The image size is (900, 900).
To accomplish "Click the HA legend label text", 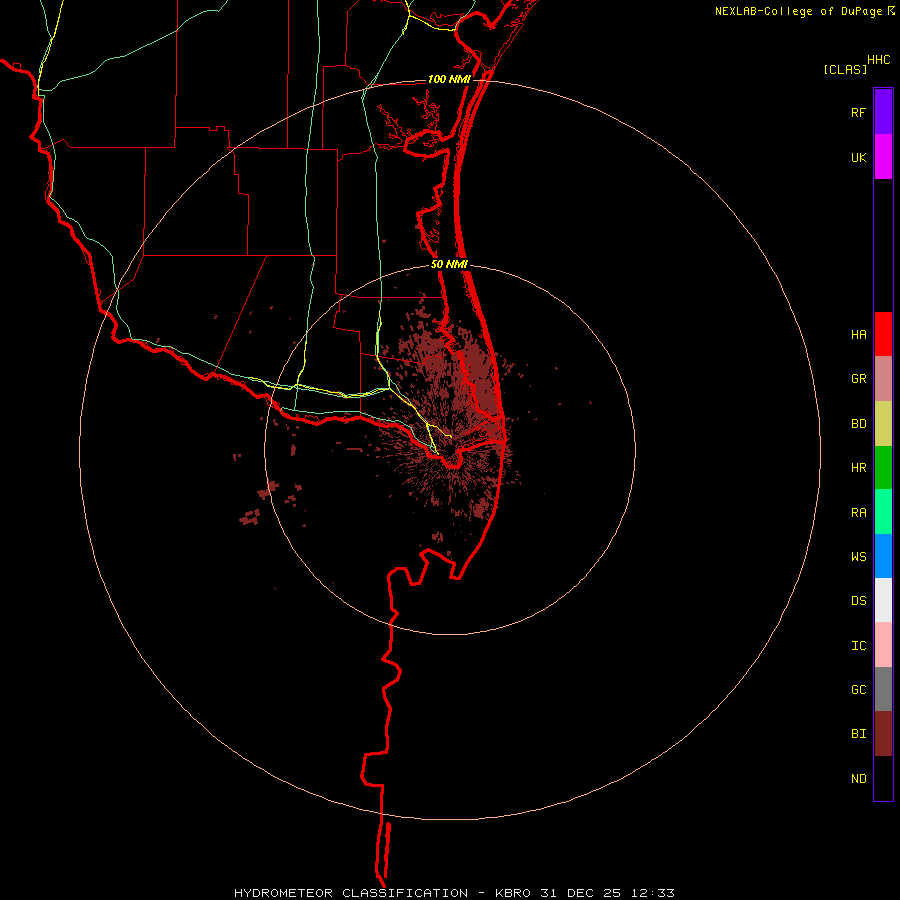I will coord(858,335).
